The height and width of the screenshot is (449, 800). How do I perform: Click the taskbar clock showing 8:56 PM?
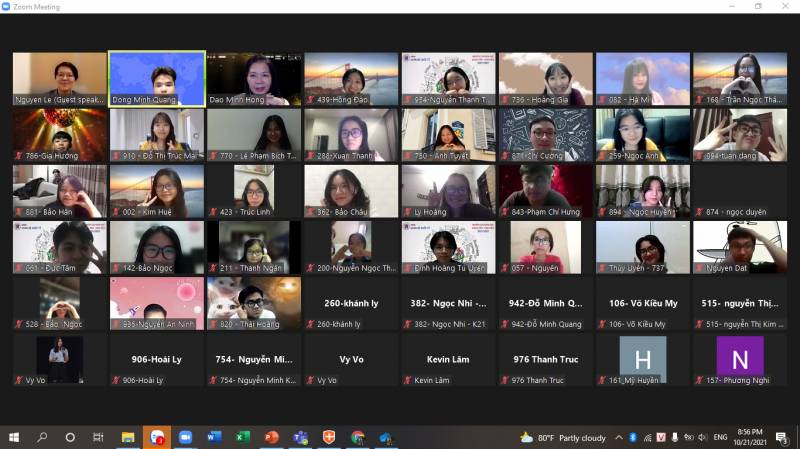click(750, 437)
